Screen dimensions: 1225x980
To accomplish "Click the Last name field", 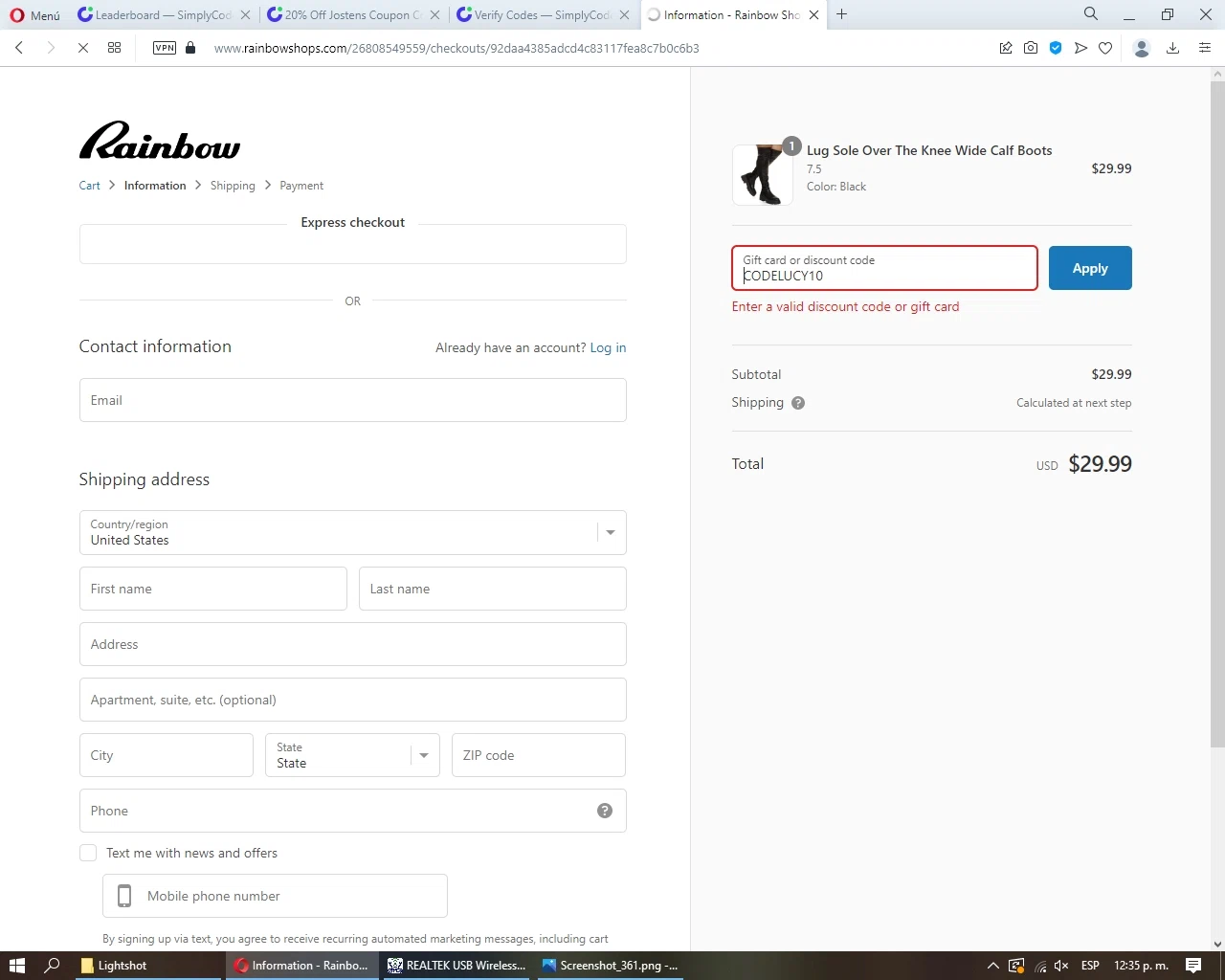I will 492,589.
